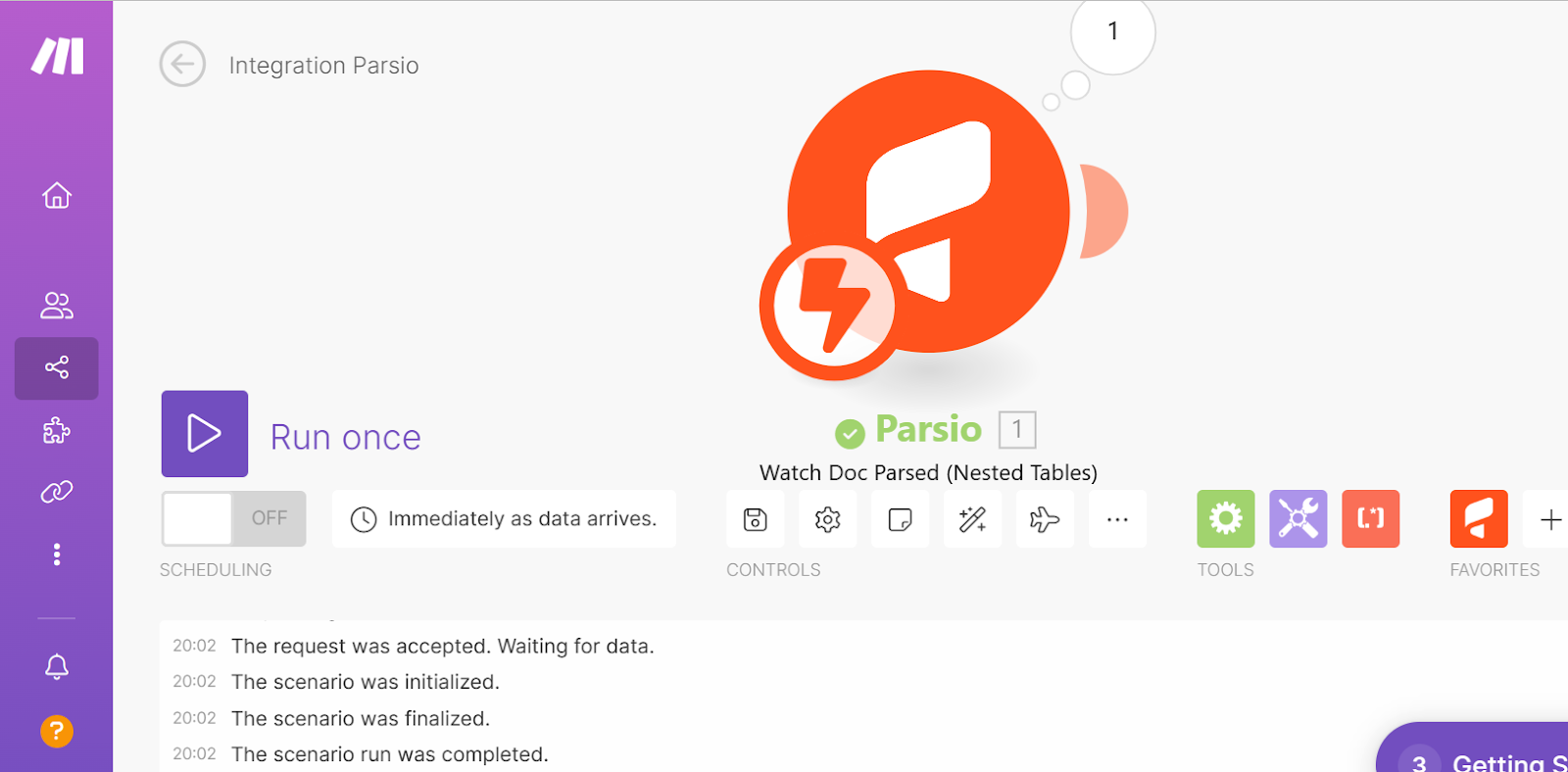
Task: Save scenario using the disk icon
Action: point(755,519)
